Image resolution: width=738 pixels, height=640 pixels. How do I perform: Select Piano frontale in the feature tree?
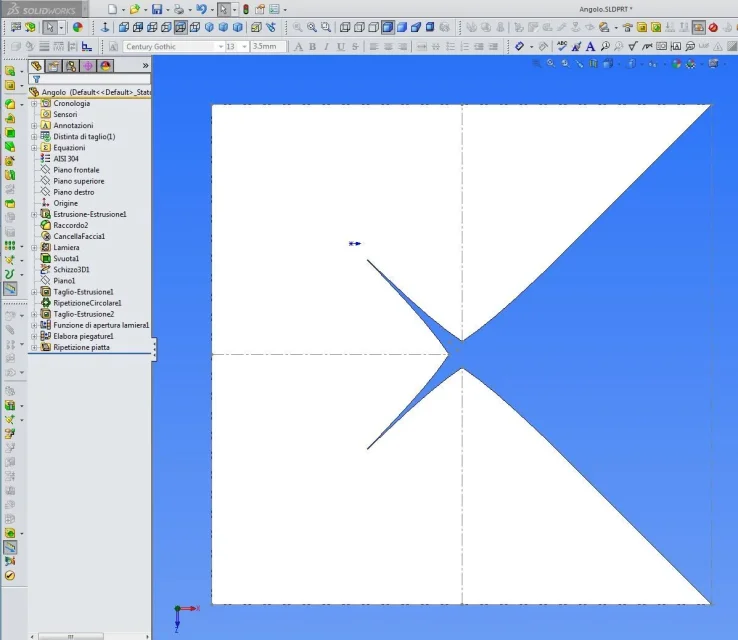coord(76,170)
